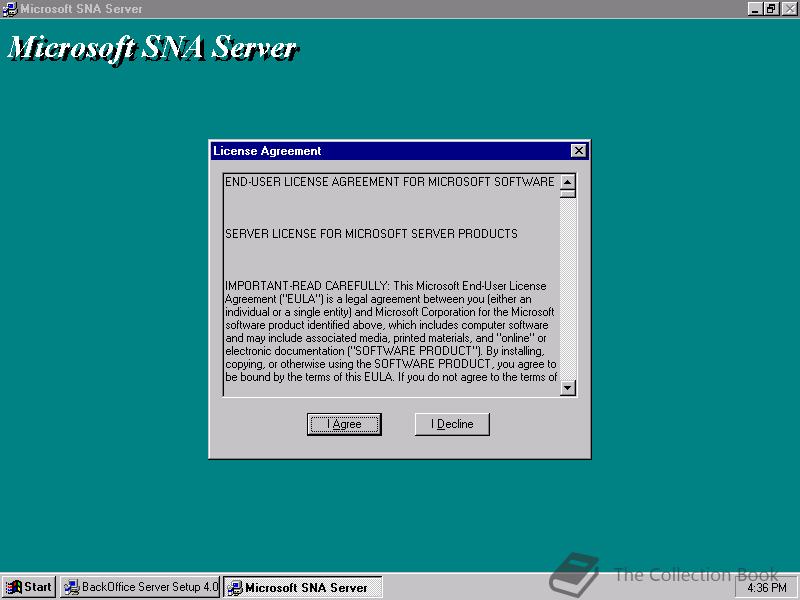Click the Start button Windows logo
The image size is (800, 600).
(x=13, y=587)
